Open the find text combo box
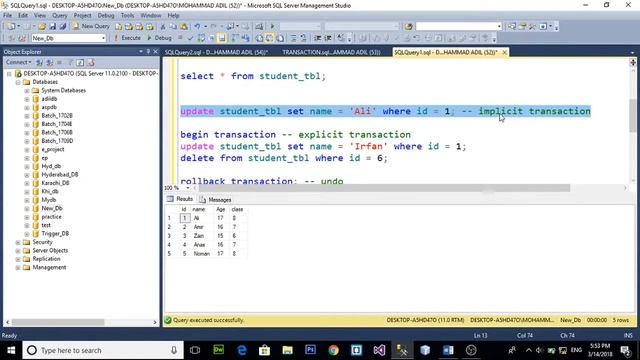640x360 pixels. coord(459,27)
